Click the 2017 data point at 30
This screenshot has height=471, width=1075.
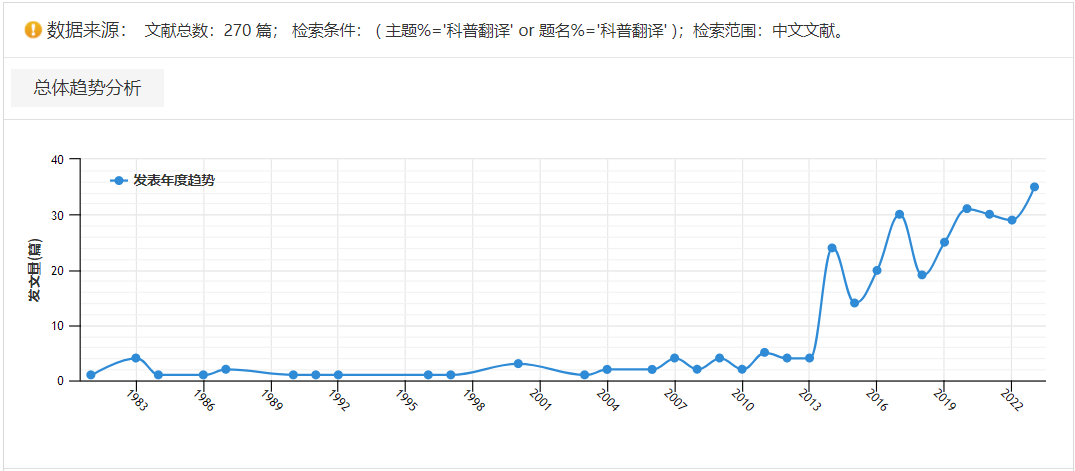(899, 215)
